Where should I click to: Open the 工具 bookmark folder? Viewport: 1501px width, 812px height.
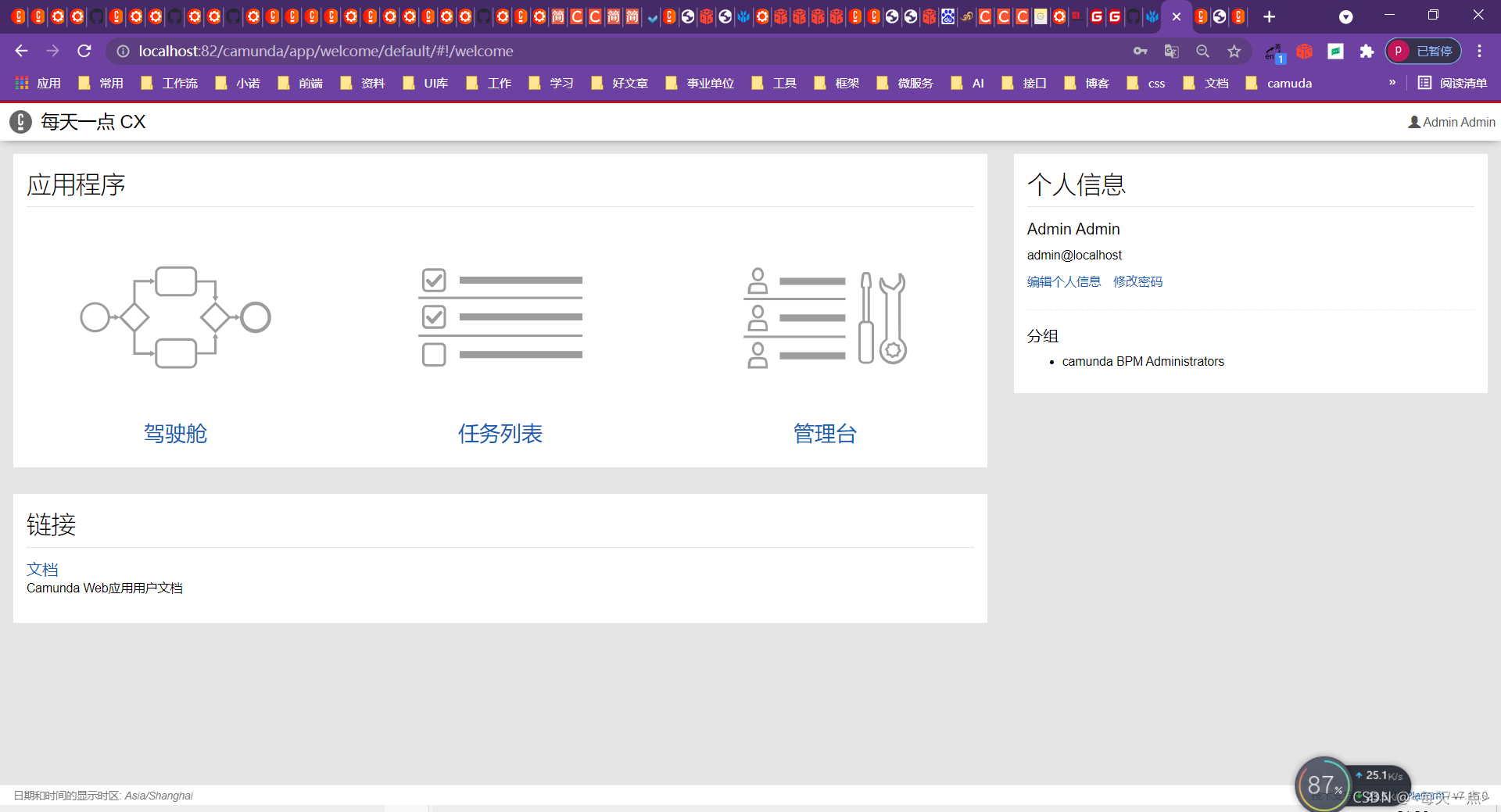pyautogui.click(x=774, y=83)
